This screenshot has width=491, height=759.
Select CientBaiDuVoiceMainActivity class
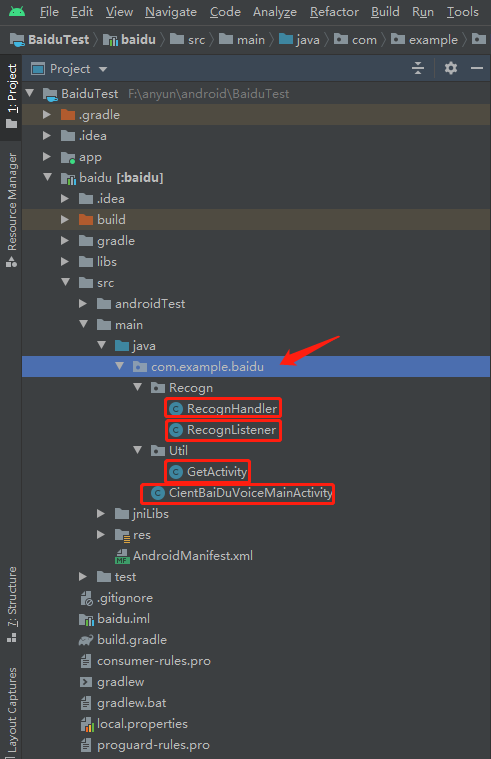tap(242, 493)
